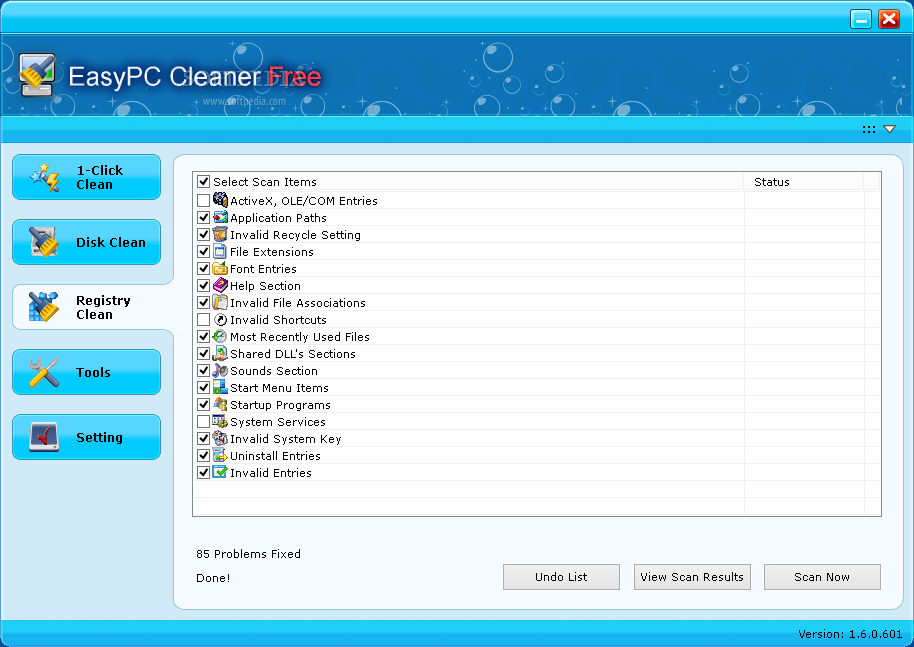Select the Registry Clean tab
This screenshot has width=914, height=647.
[x=93, y=307]
